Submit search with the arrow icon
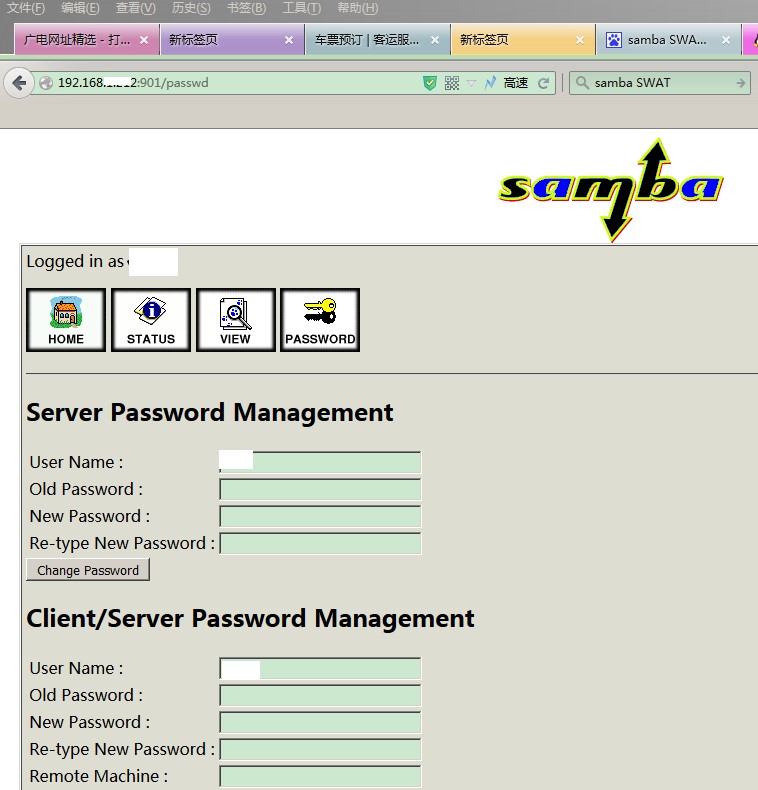Screen dimensions: 758x790 [x=740, y=83]
